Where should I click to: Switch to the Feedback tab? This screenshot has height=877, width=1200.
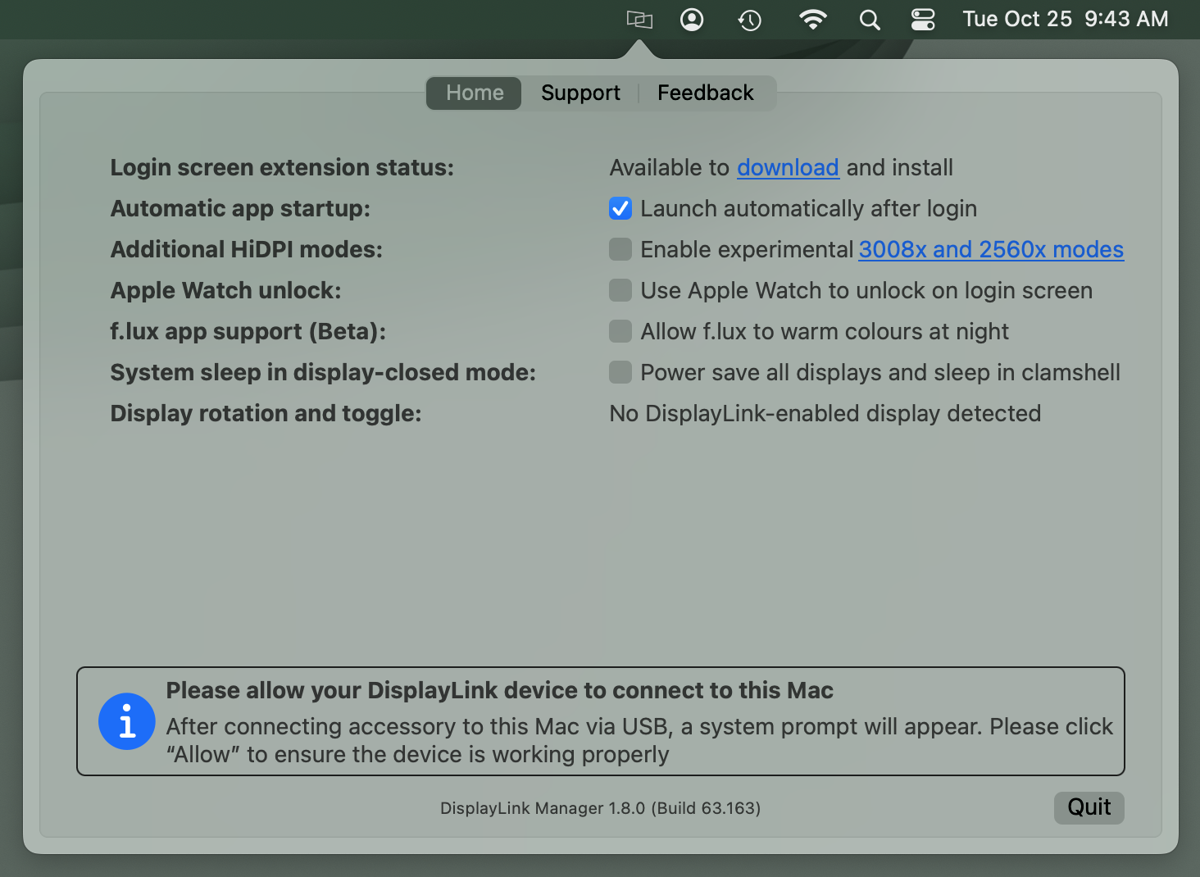705,92
